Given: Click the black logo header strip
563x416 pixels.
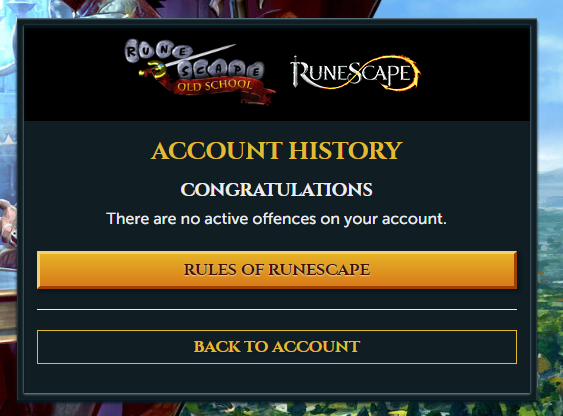Looking at the screenshot, I should click(277, 74).
